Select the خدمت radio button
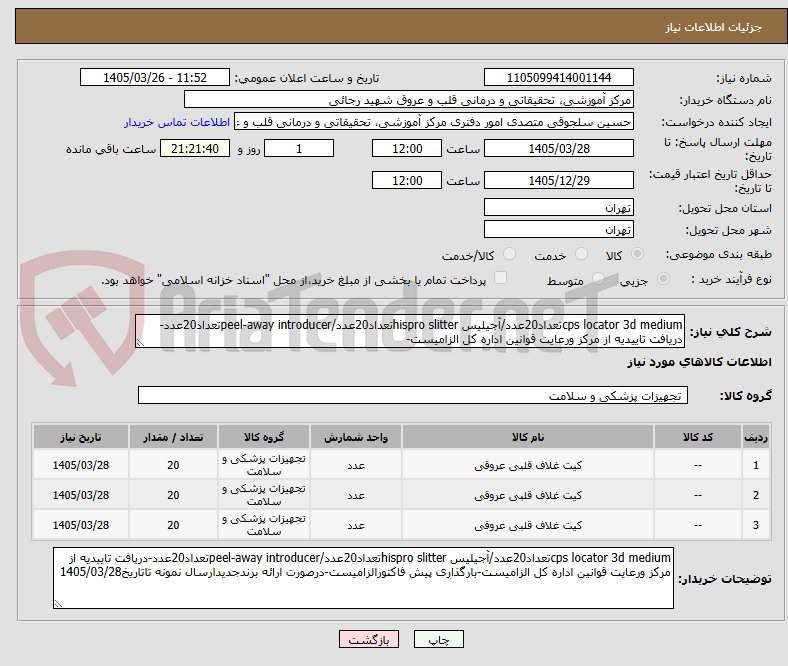 (x=581, y=254)
